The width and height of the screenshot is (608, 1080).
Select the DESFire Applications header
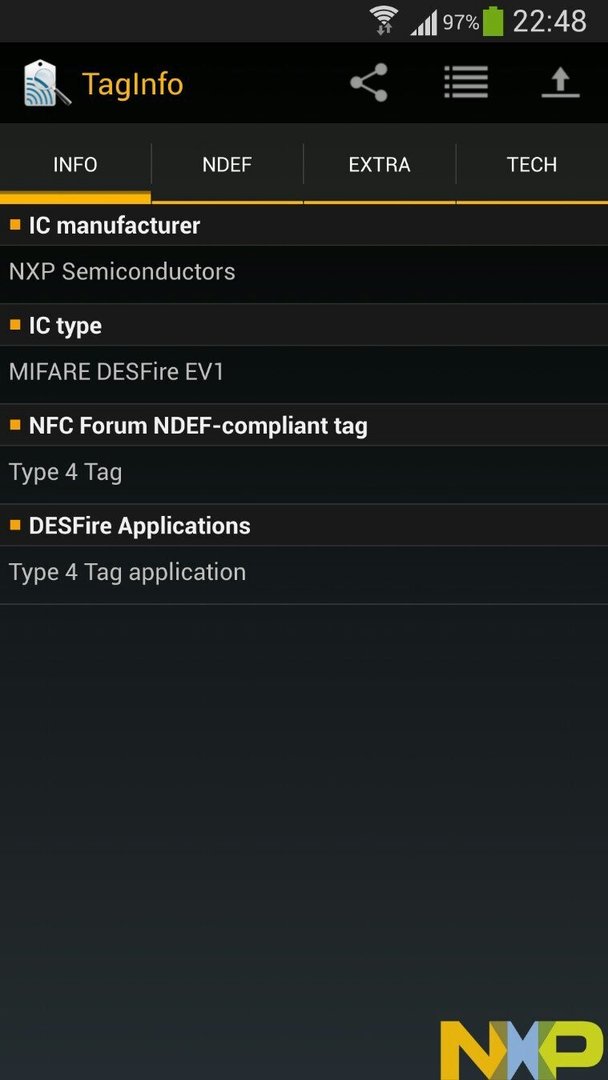point(304,526)
